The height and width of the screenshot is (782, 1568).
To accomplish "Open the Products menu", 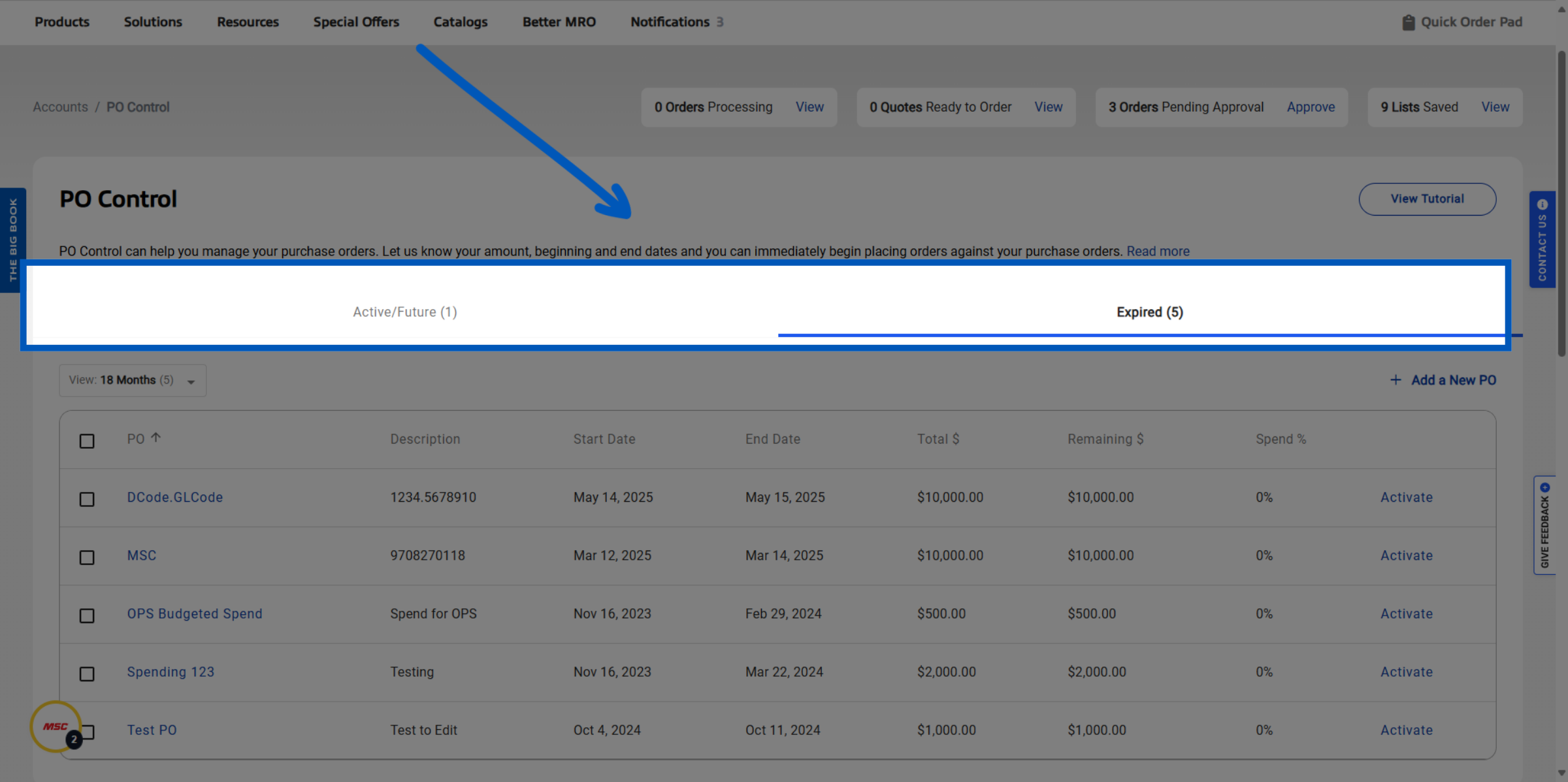I will tap(62, 22).
